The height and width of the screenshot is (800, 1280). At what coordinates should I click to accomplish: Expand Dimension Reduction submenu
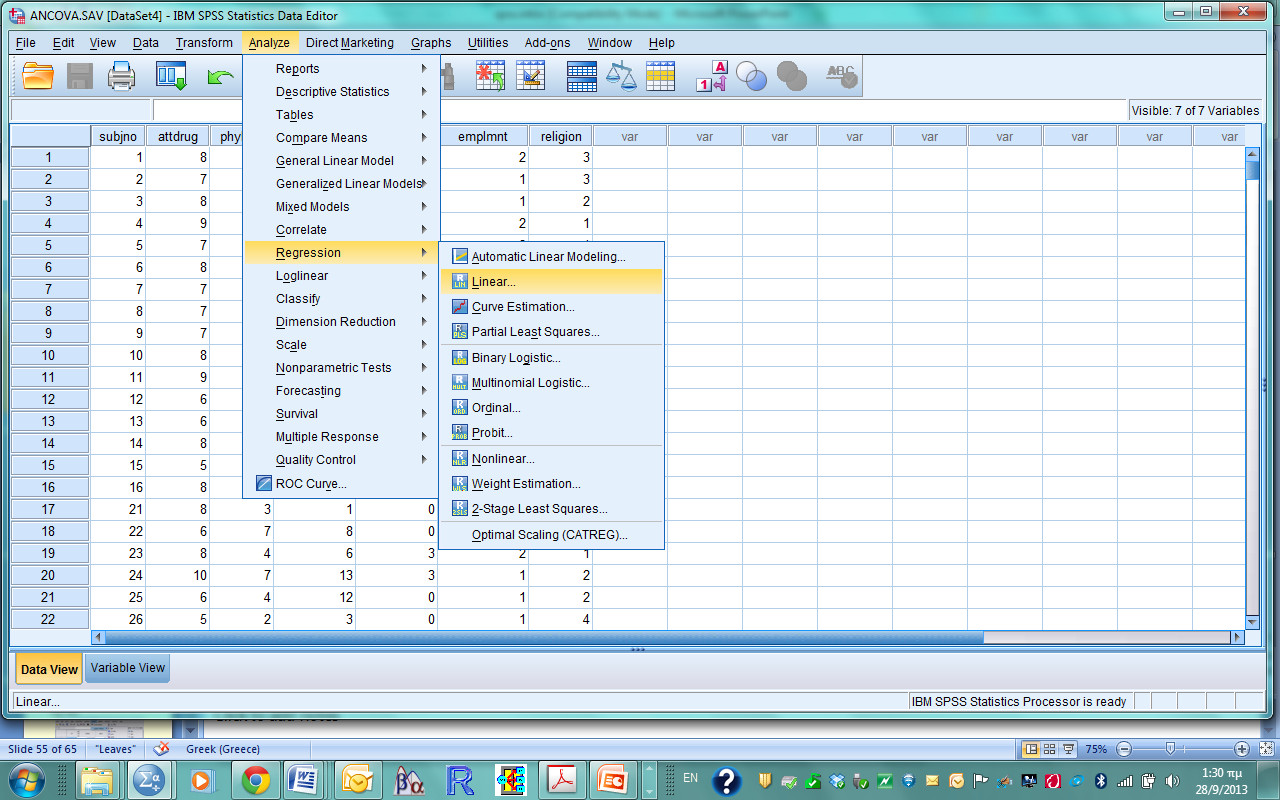point(341,322)
